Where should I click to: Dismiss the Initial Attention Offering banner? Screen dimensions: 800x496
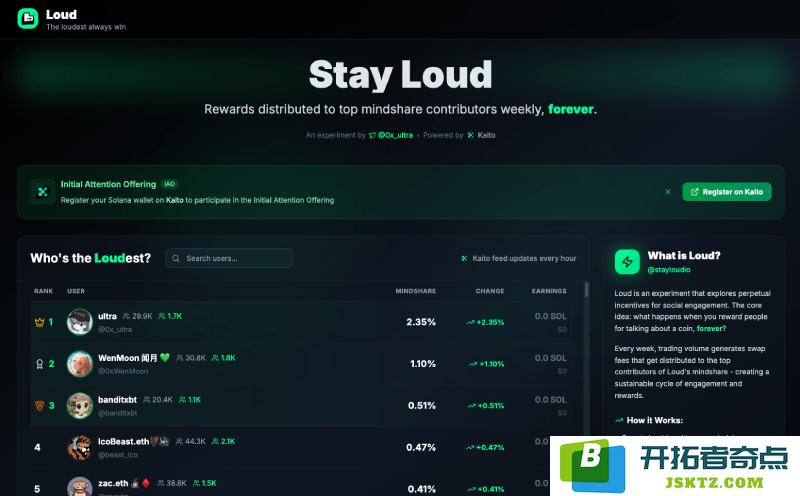[x=668, y=192]
